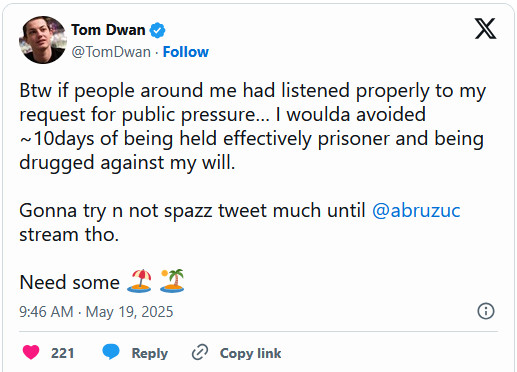Open the @TomDwan handle
The height and width of the screenshot is (372, 517).
111,52
